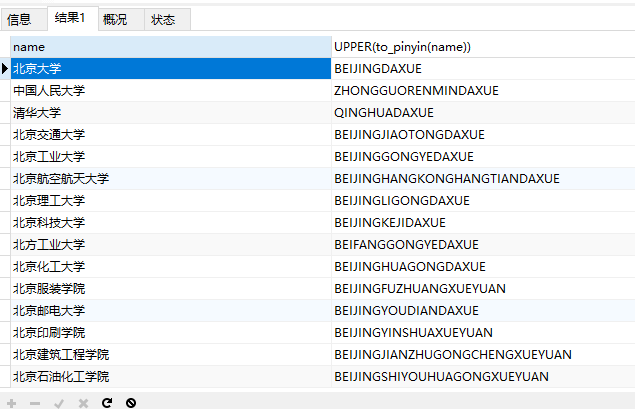This screenshot has width=635, height=409.
Task: Apply changes with the checkmark icon
Action: 59,403
